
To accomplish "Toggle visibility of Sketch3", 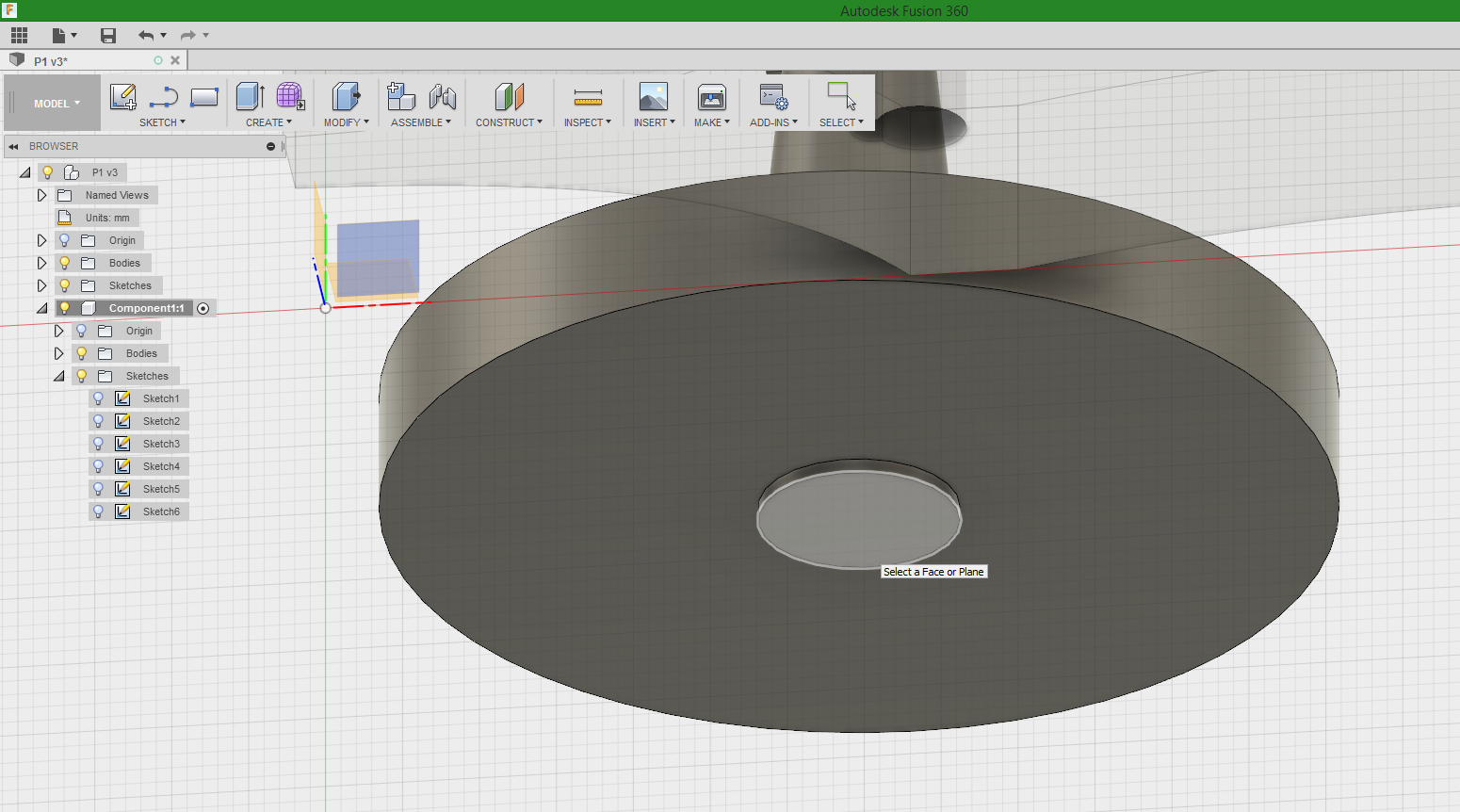I will tap(98, 444).
